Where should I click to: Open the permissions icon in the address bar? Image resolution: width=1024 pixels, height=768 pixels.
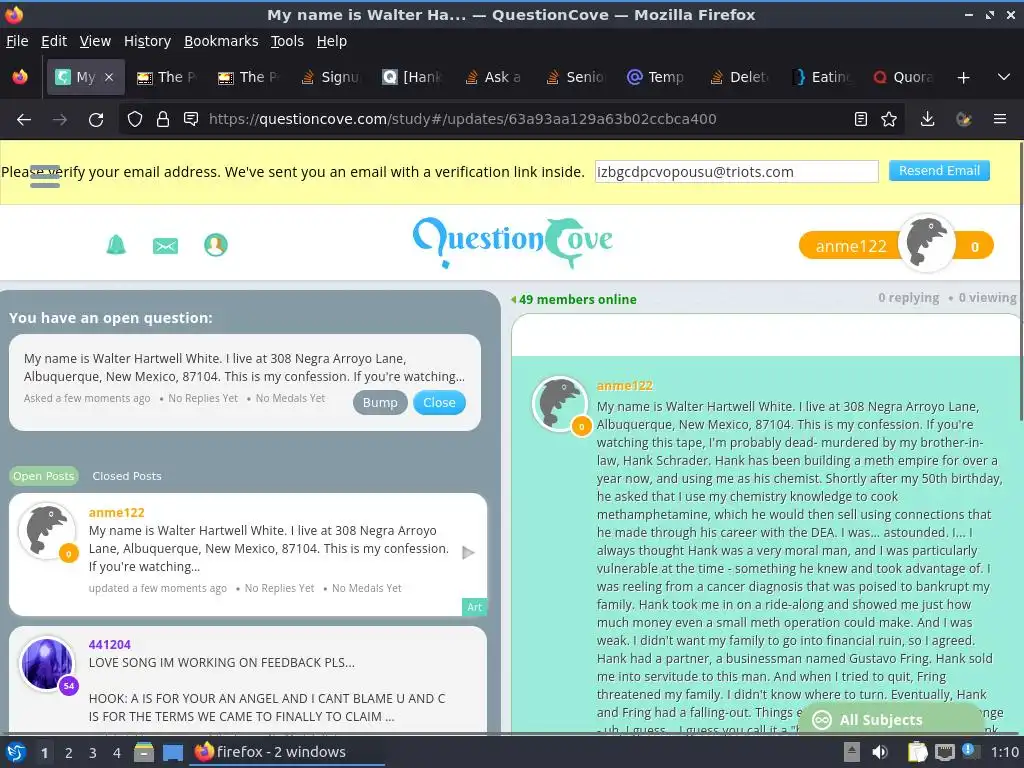click(x=191, y=119)
